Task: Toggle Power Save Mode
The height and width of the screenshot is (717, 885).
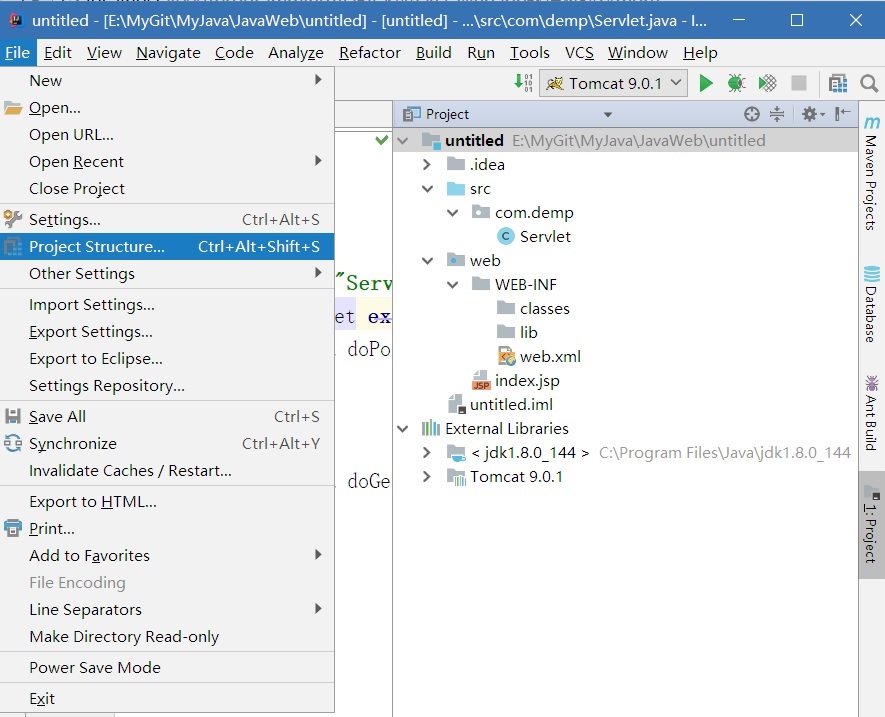Action: tap(95, 667)
